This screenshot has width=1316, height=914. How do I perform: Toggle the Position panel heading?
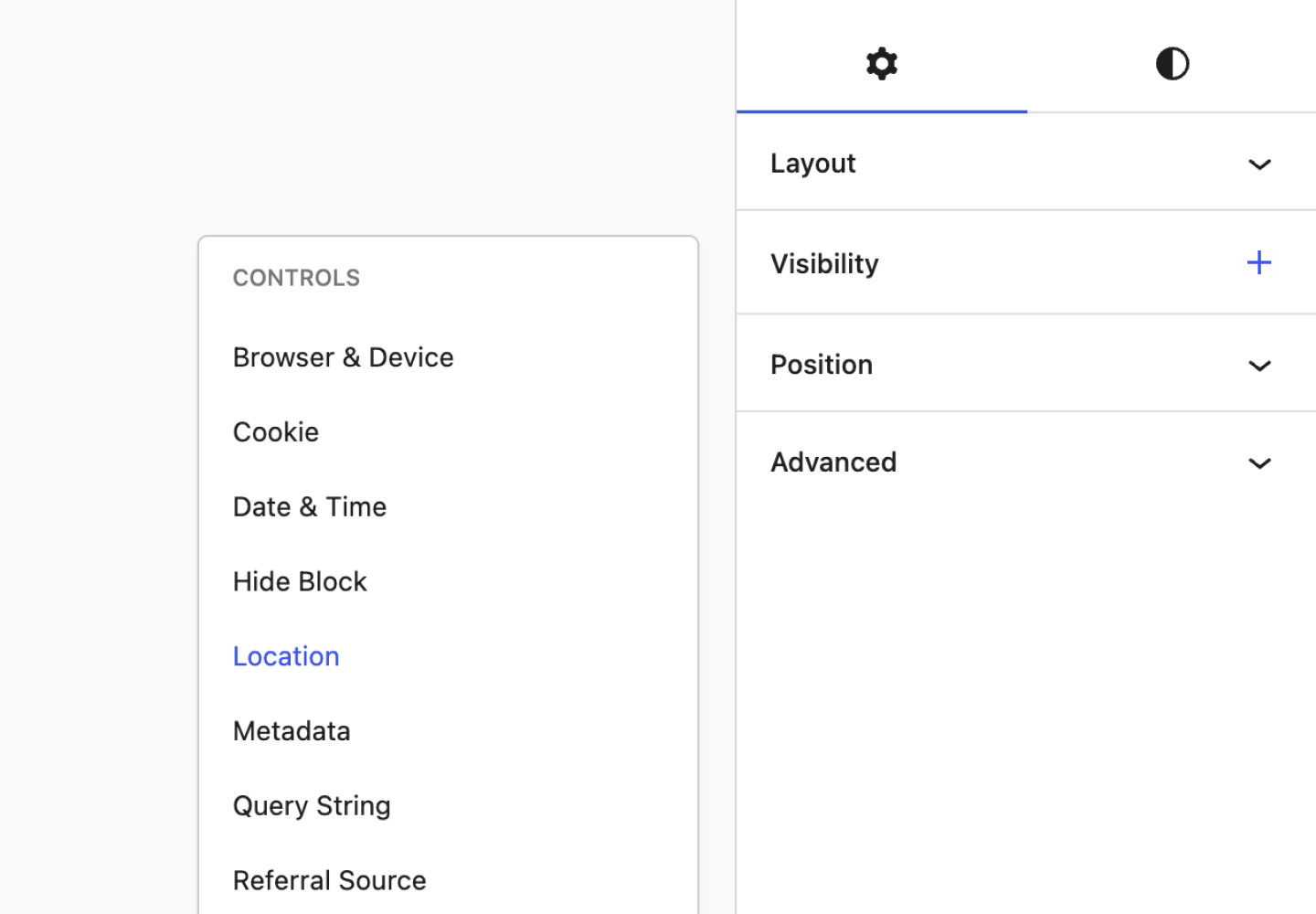pos(822,365)
